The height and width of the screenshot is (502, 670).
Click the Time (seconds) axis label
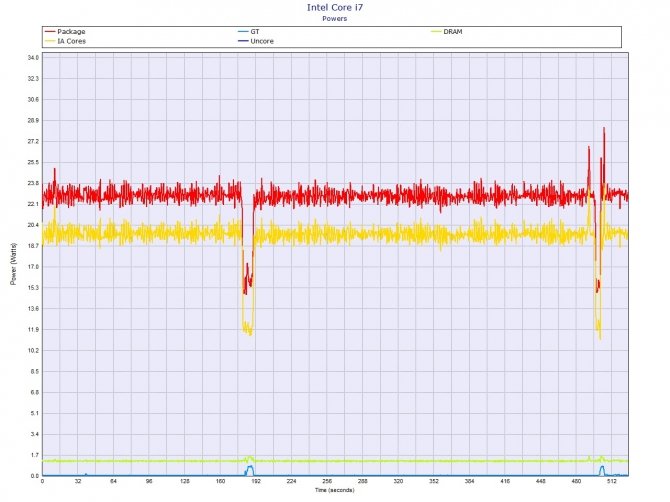[335, 490]
